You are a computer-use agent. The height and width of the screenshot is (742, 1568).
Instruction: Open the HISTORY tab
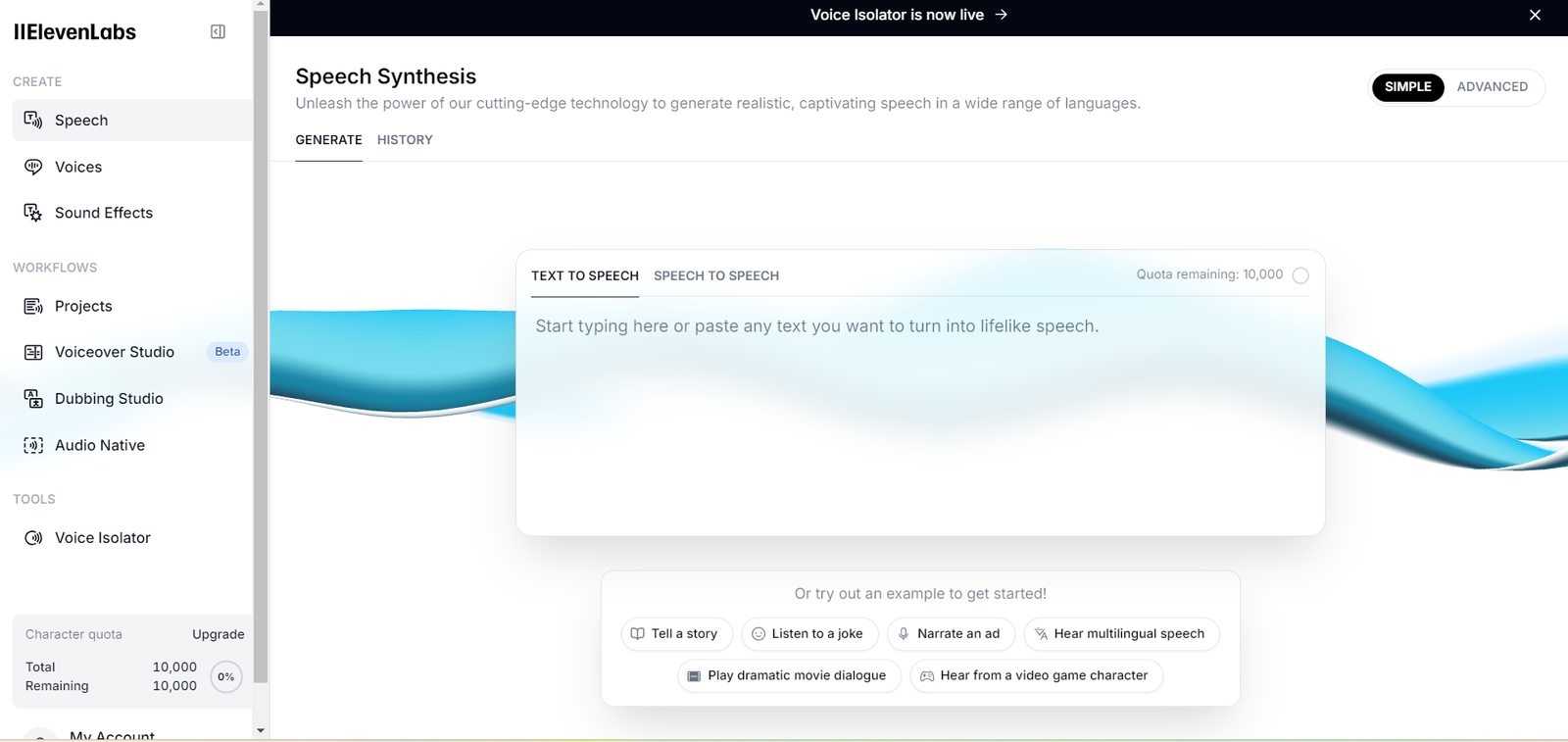[x=405, y=140]
